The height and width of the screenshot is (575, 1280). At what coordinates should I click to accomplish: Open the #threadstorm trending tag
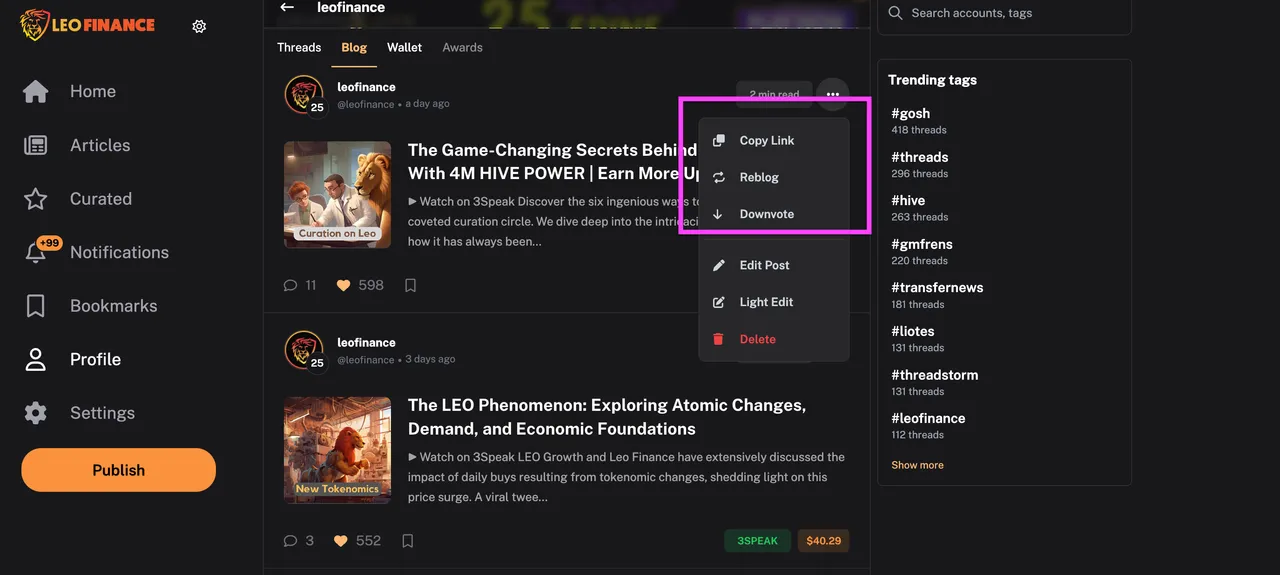tap(935, 375)
